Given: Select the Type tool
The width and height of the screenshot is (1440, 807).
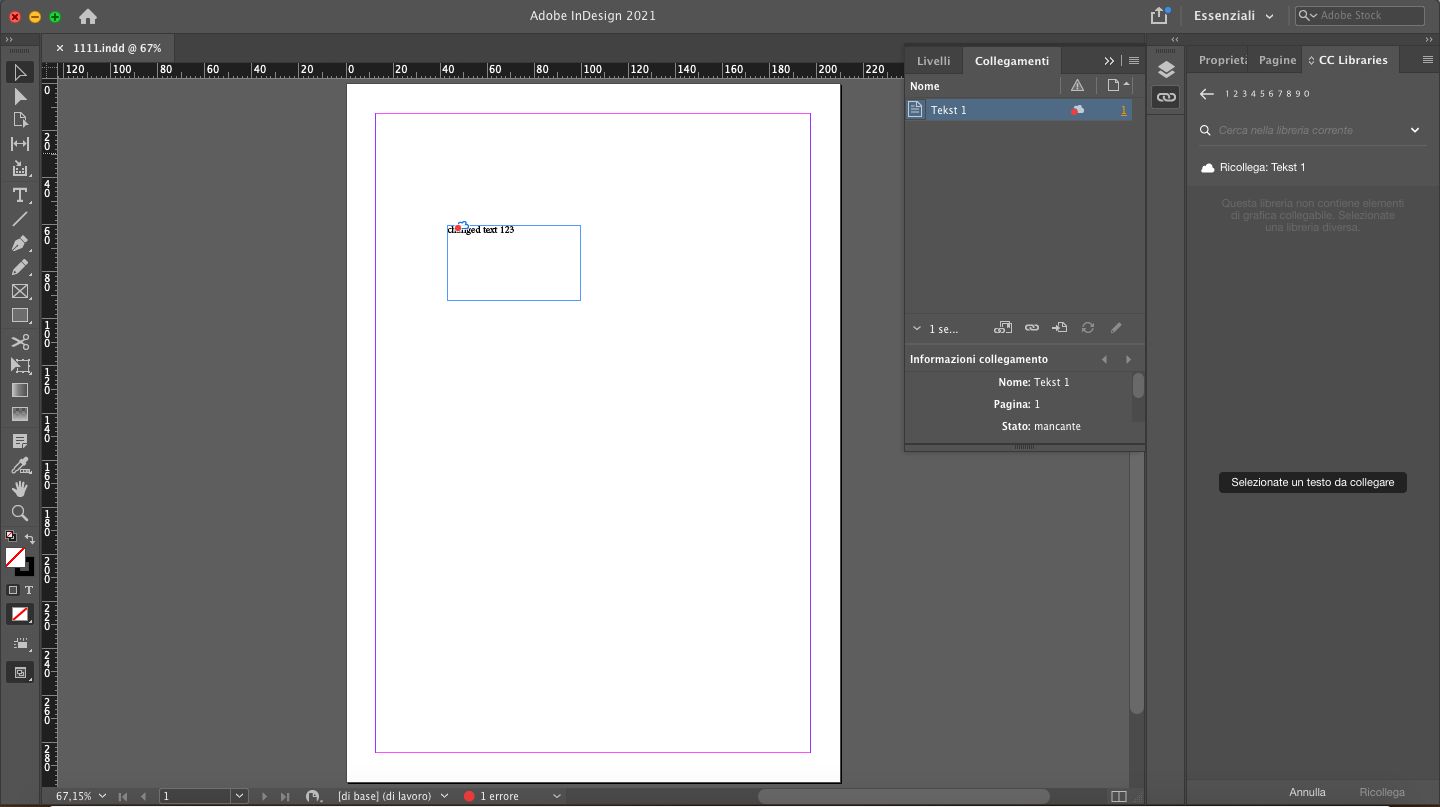Looking at the screenshot, I should click(x=20, y=194).
